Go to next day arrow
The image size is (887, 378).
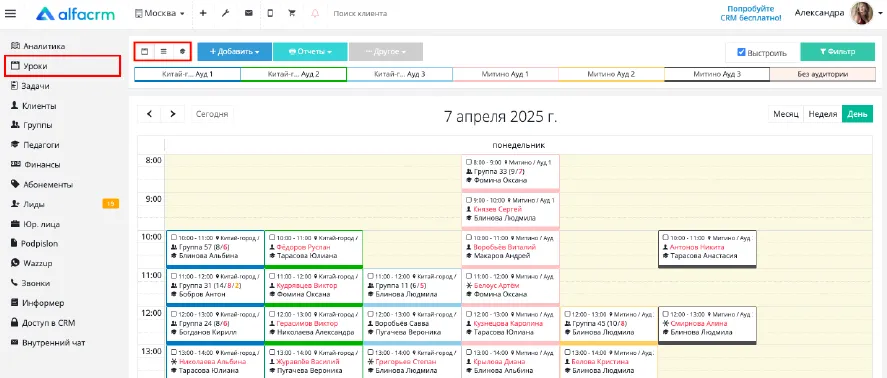click(173, 114)
